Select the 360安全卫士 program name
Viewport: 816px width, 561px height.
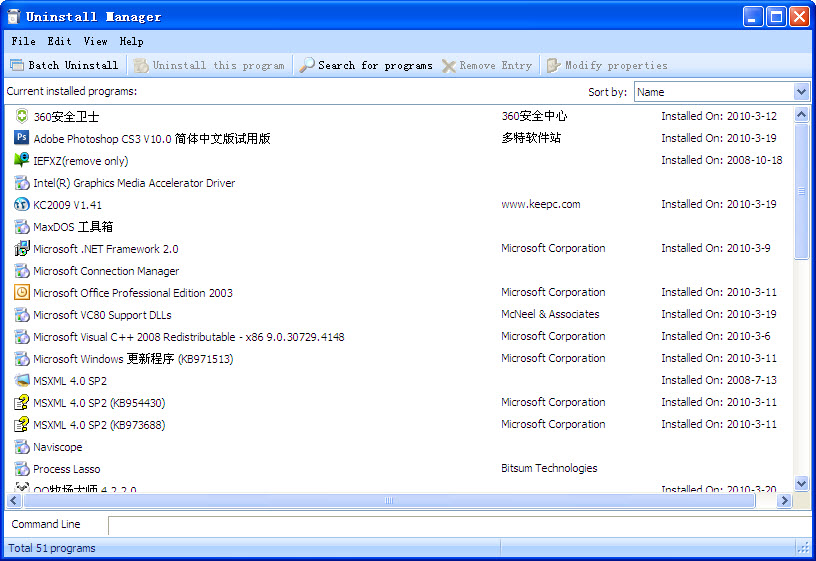(66, 117)
